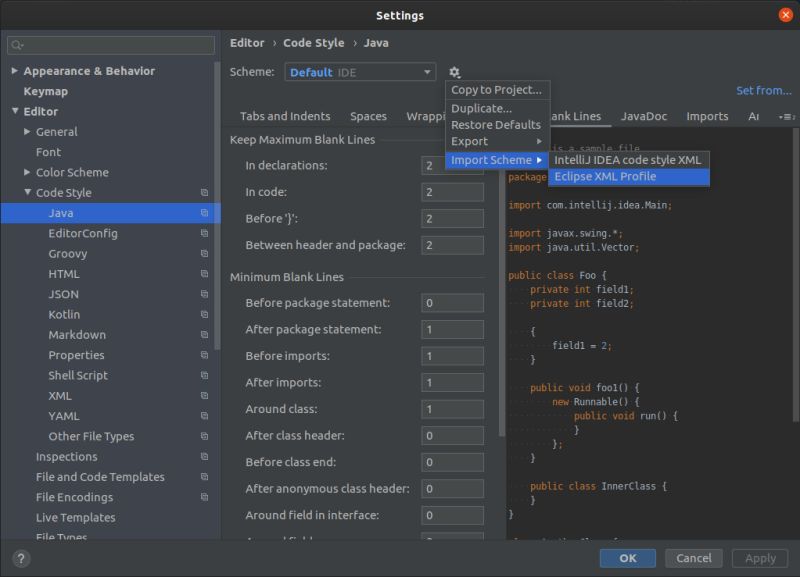Click the Cancel button
The height and width of the screenshot is (577, 800).
point(694,558)
